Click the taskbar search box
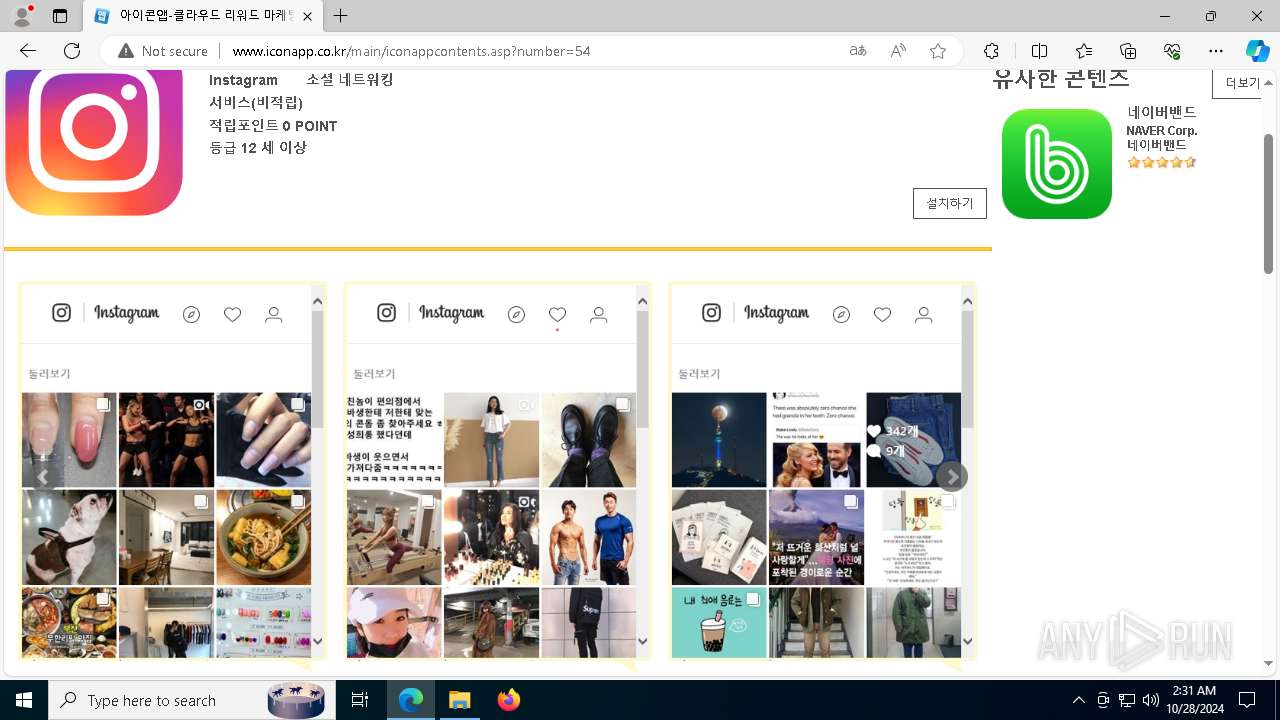 point(192,700)
